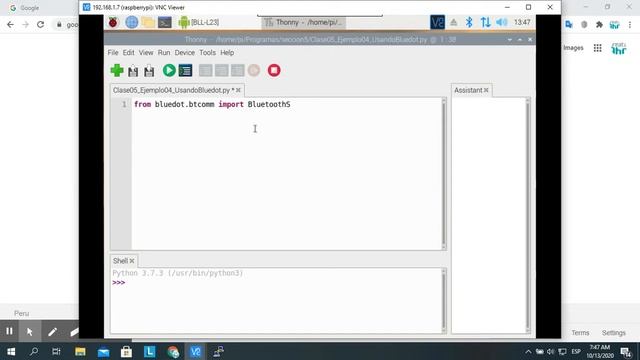This screenshot has width=640, height=360.
Task: Click the Open file icon in Thonny toolbar
Action: coord(133,71)
